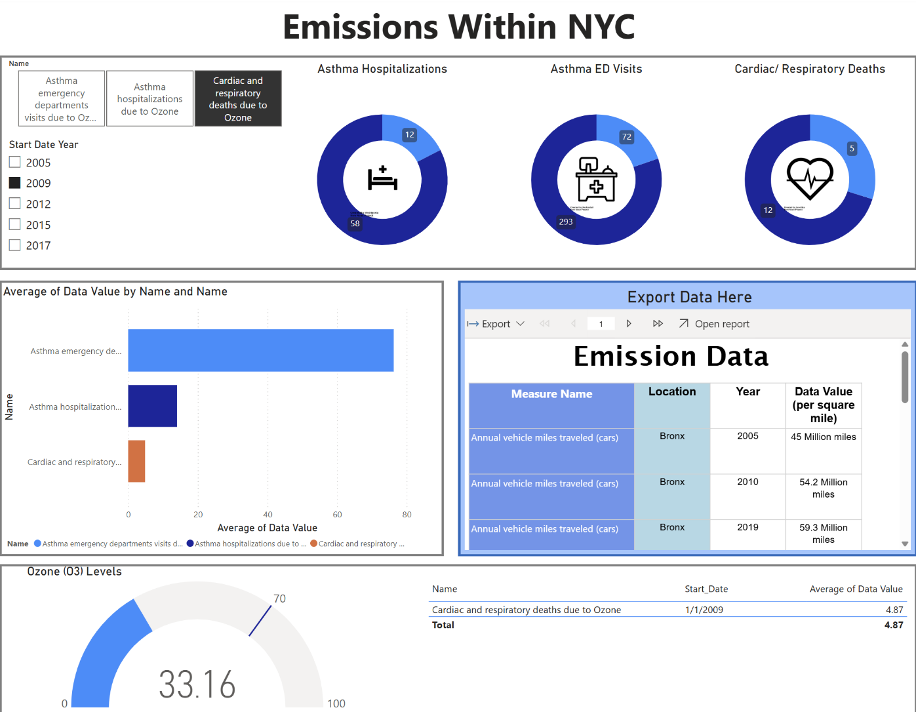Click the 1/1/2009 date cell
The image size is (916, 712).
pos(704,610)
